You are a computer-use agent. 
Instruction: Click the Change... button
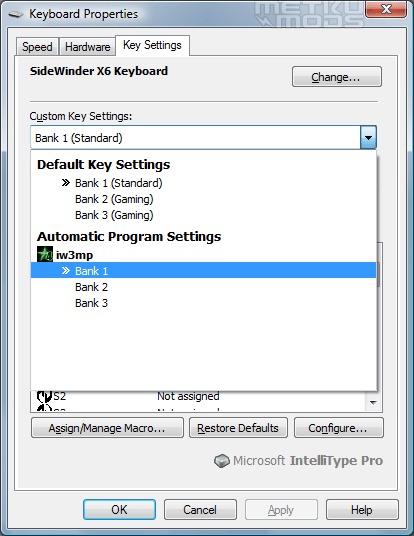coord(337,77)
